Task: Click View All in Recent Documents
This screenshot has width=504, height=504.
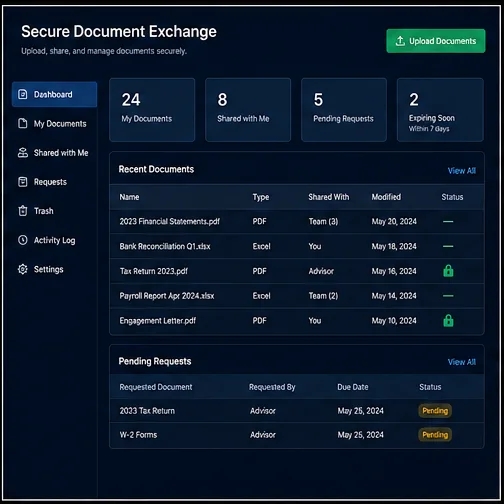Action: [462, 171]
